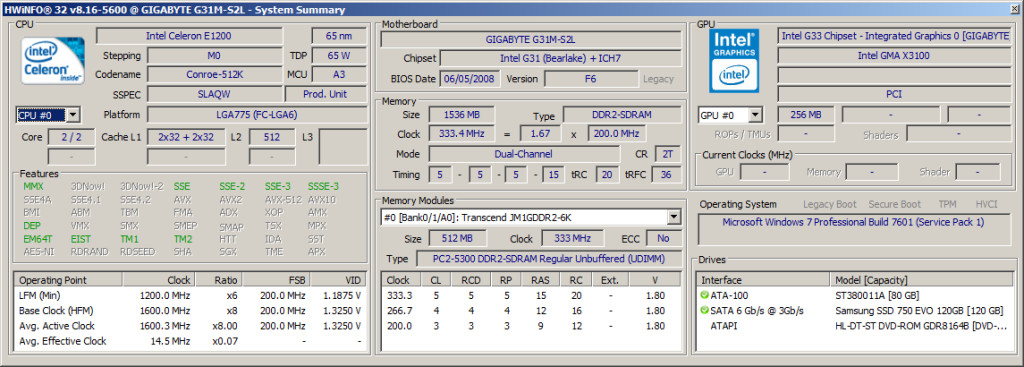This screenshot has width=1024, height=367.
Task: Click the Dual-Channel mode field
Action: [524, 154]
